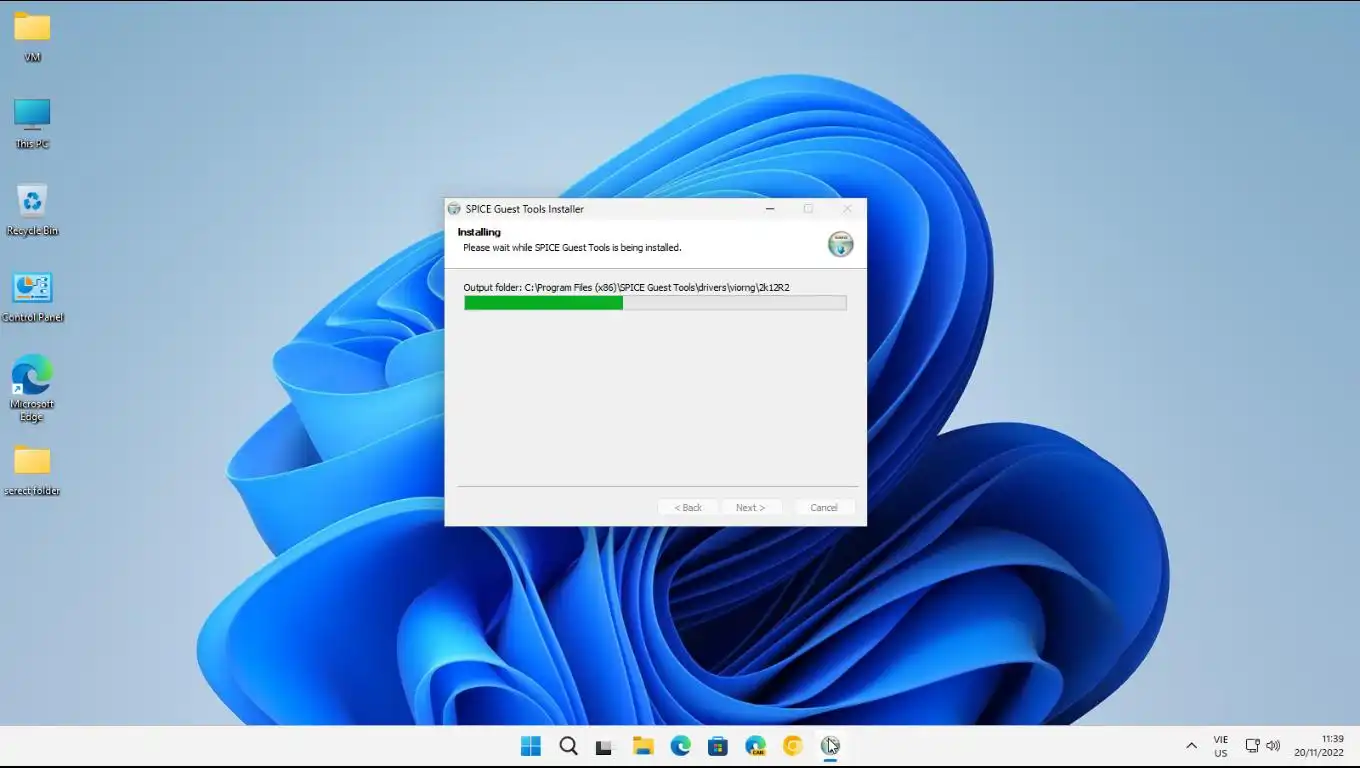Open This PC desktop icon
The height and width of the screenshot is (768, 1360).
32,124
